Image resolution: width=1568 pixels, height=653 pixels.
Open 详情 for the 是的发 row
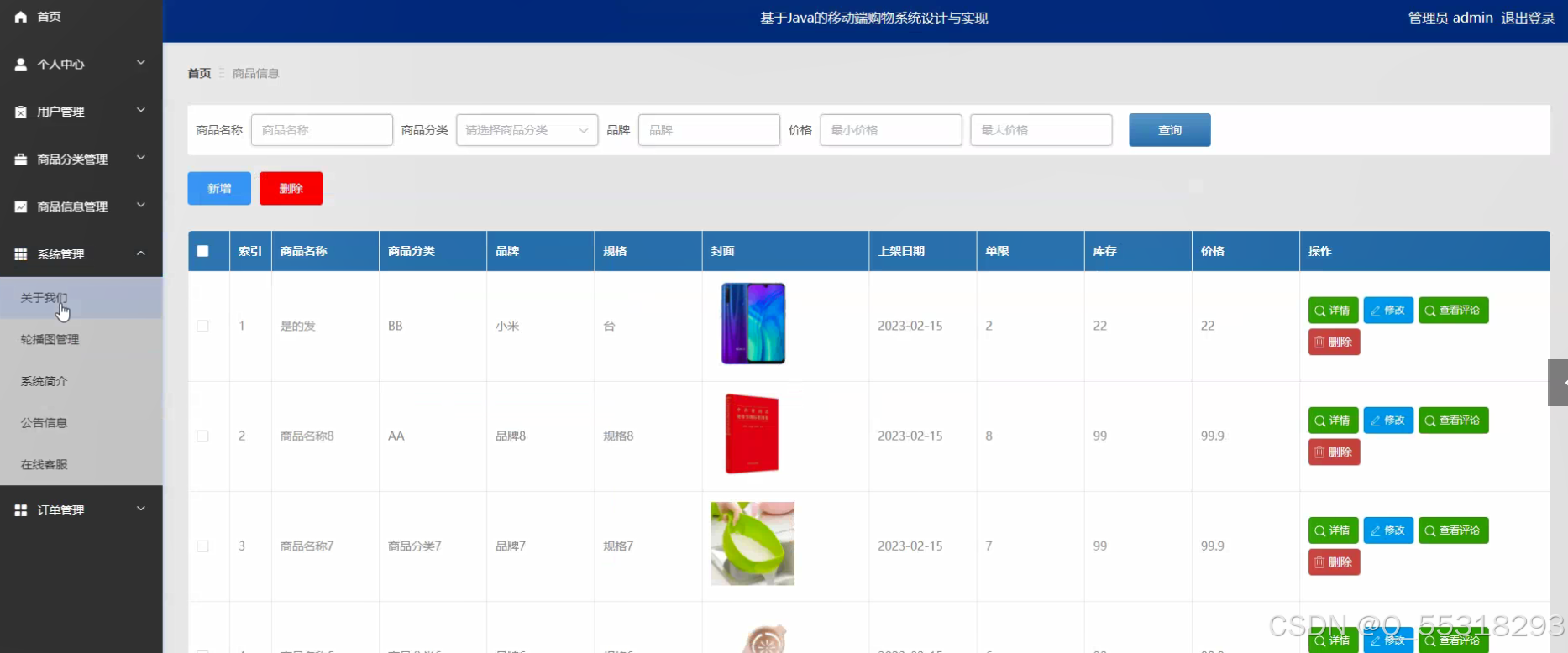tap(1333, 311)
